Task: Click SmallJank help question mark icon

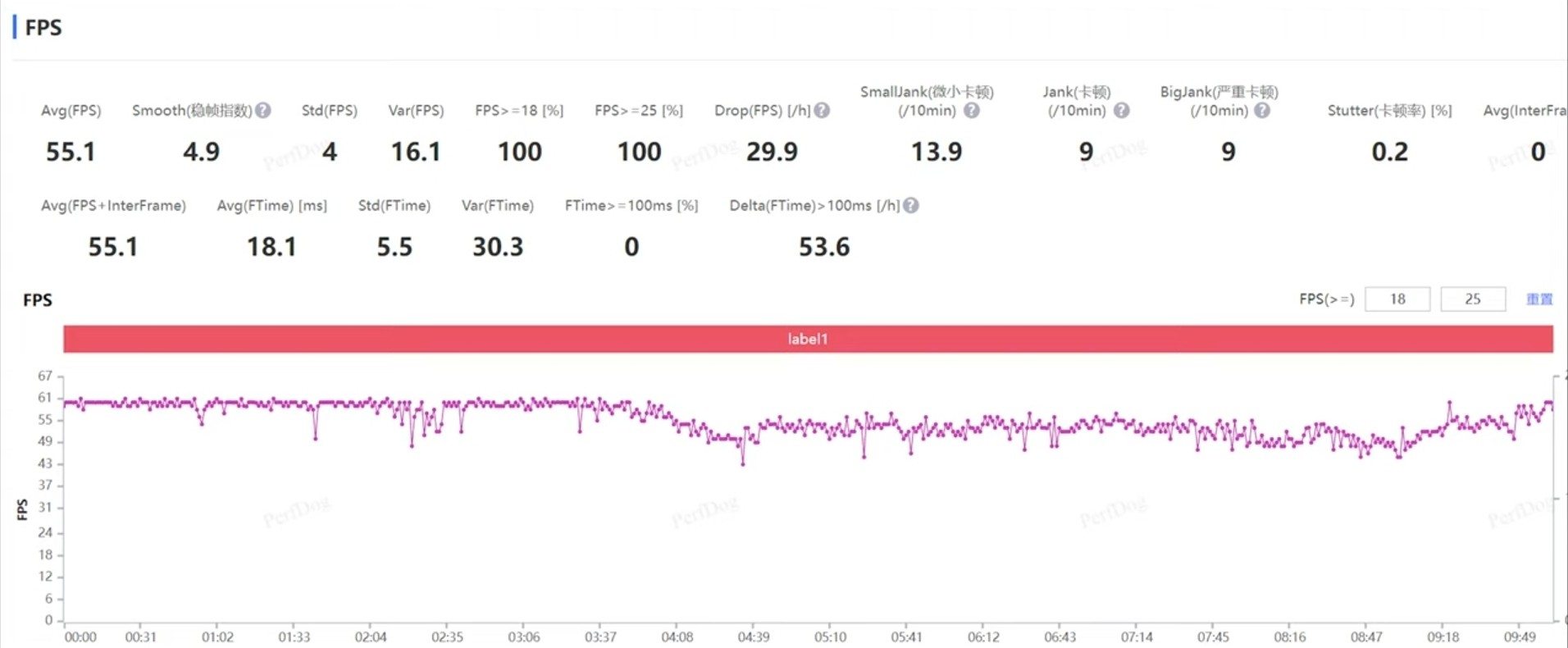Action: [972, 110]
